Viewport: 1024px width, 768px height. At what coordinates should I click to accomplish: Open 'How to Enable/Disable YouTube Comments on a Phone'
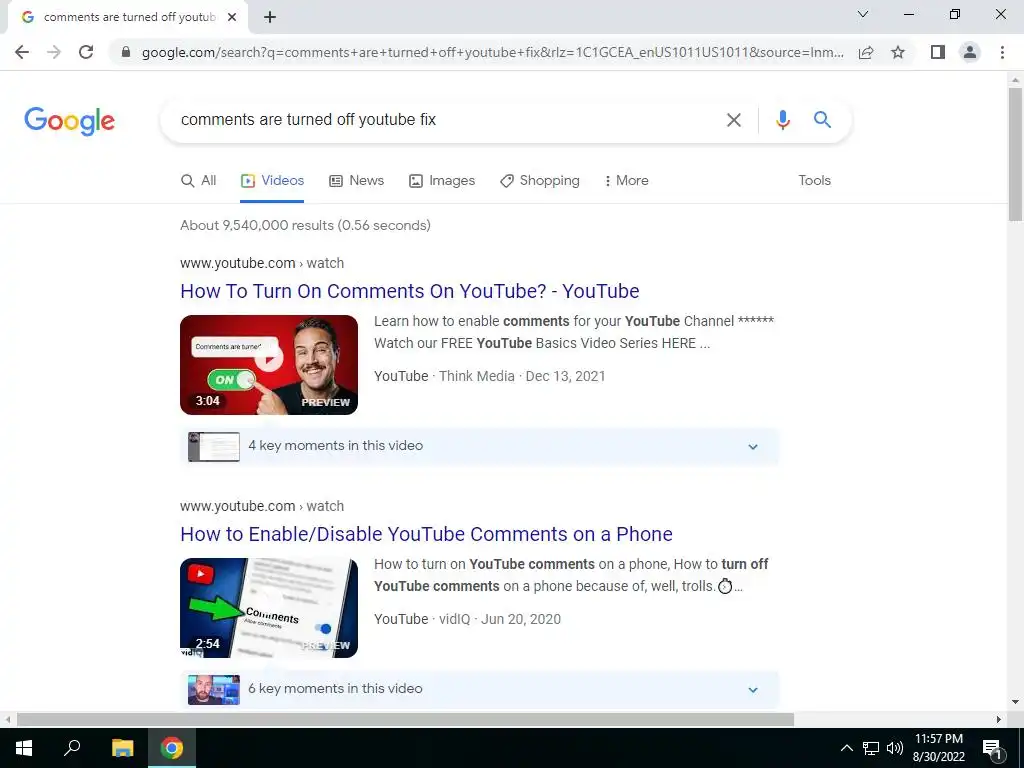coord(426,534)
